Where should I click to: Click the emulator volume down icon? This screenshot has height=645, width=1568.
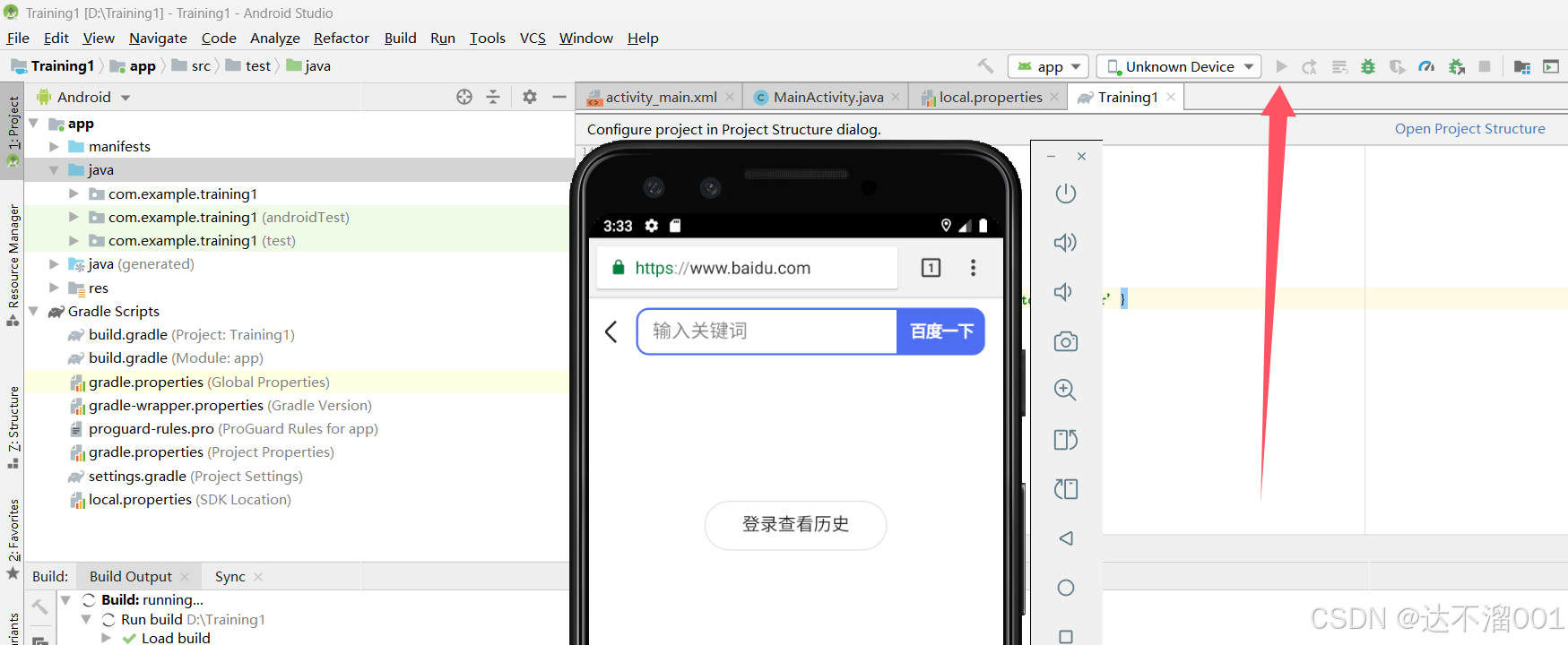(x=1063, y=292)
